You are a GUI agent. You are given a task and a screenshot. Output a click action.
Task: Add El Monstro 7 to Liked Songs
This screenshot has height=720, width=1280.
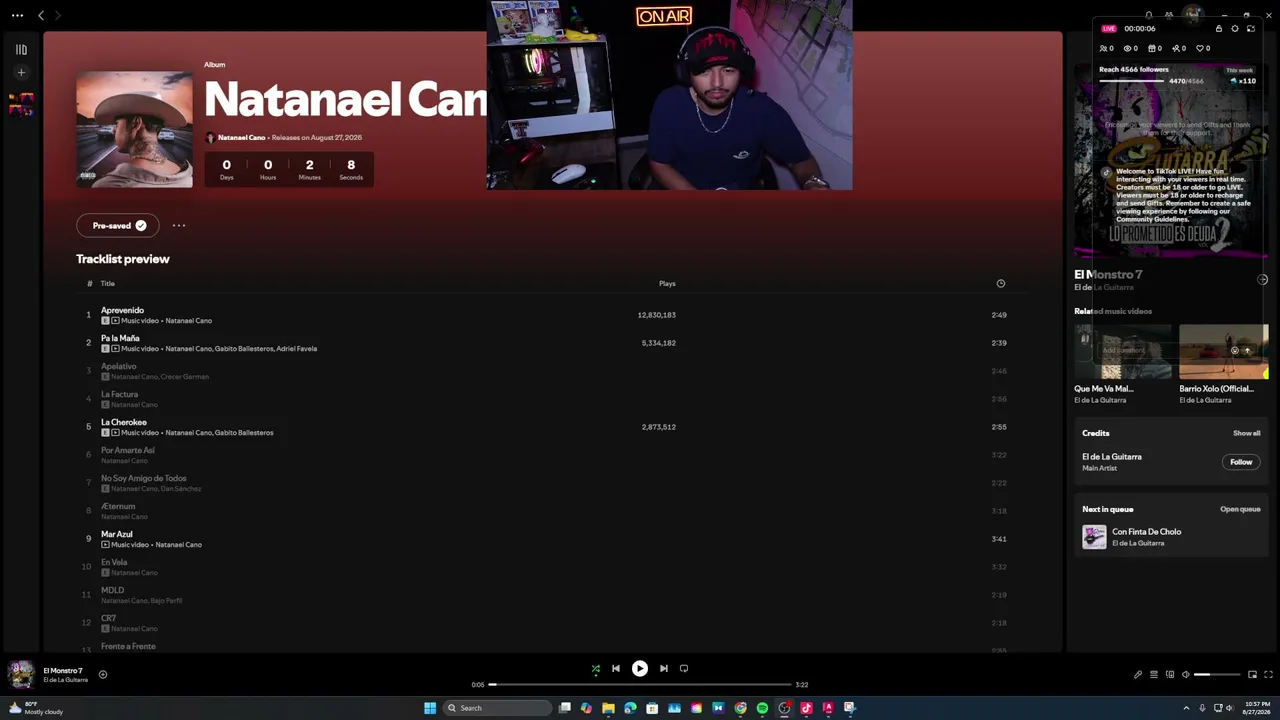pyautogui.click(x=103, y=675)
